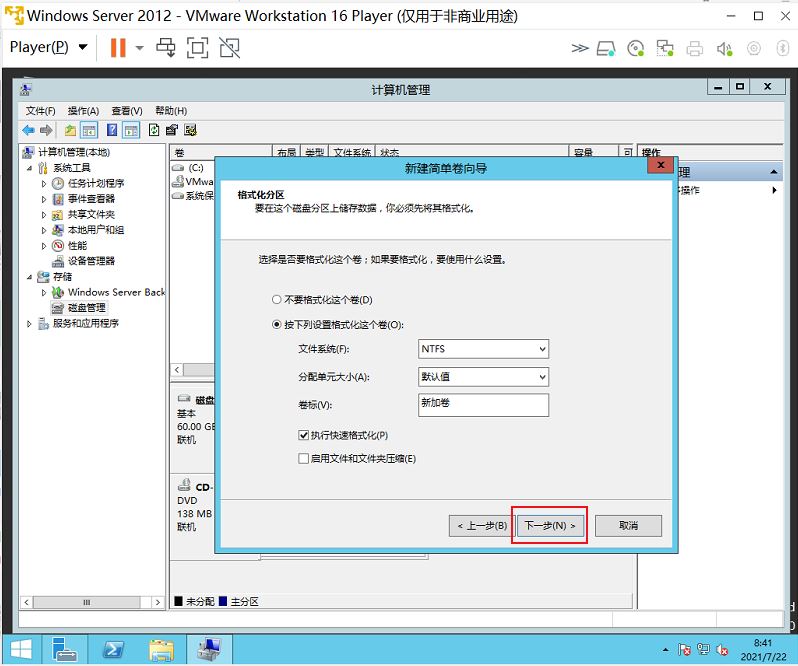Click the 卷标 text field with 新加卷

coord(483,405)
